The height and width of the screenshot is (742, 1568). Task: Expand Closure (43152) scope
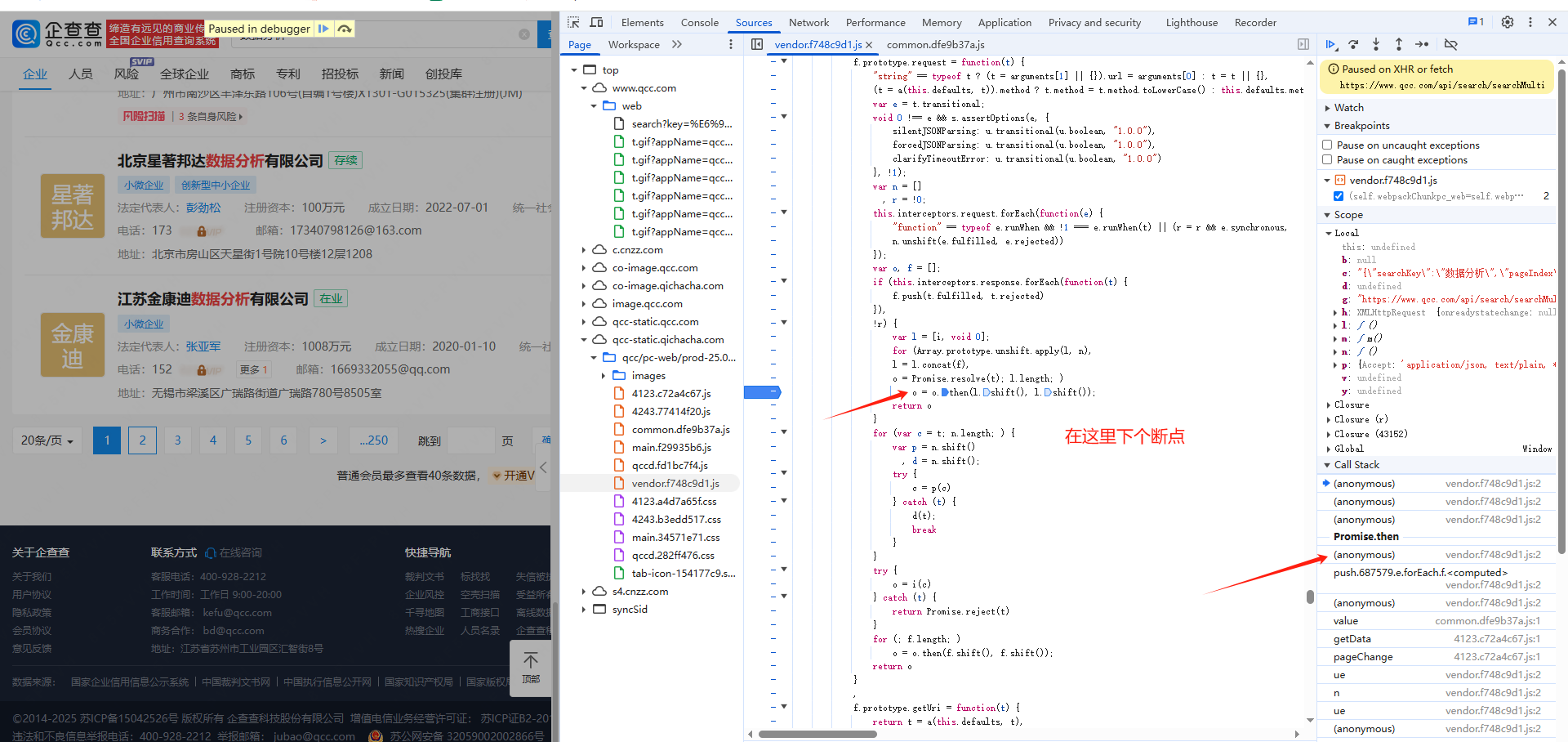[1329, 434]
